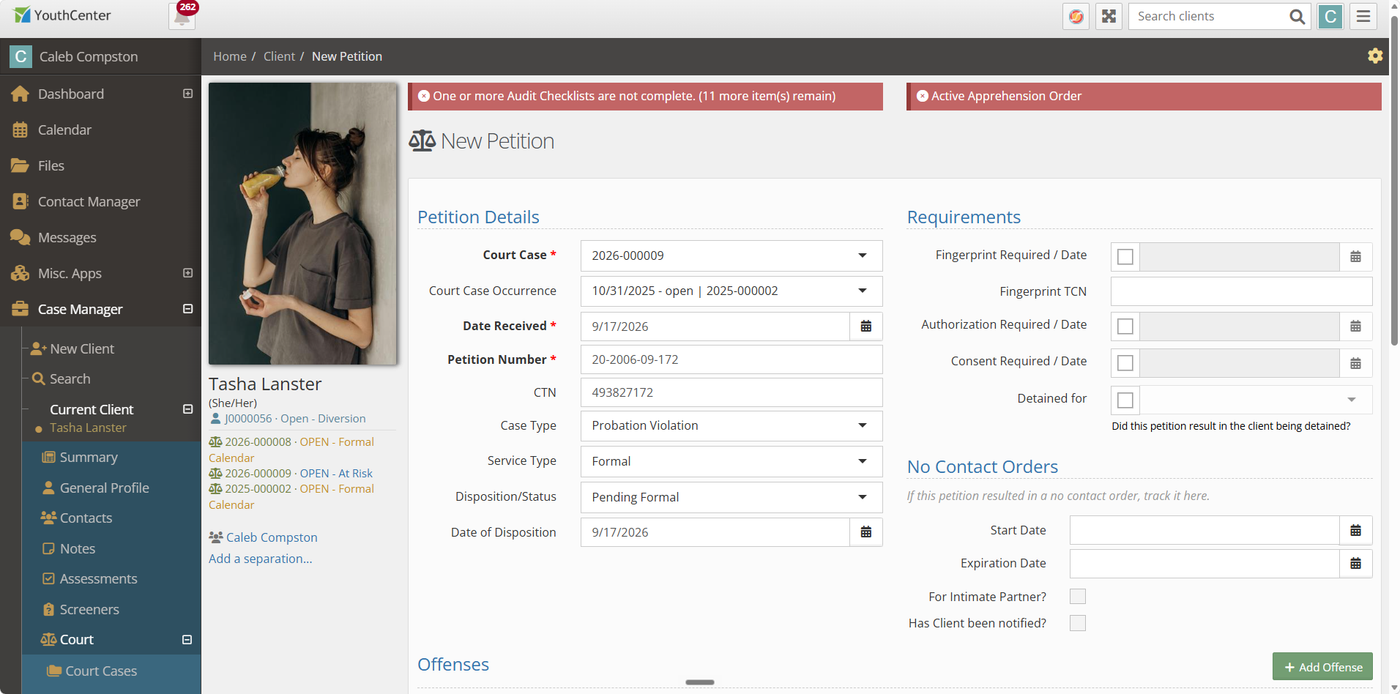Toggle fullscreen with the expand arrows icon

tap(1108, 16)
